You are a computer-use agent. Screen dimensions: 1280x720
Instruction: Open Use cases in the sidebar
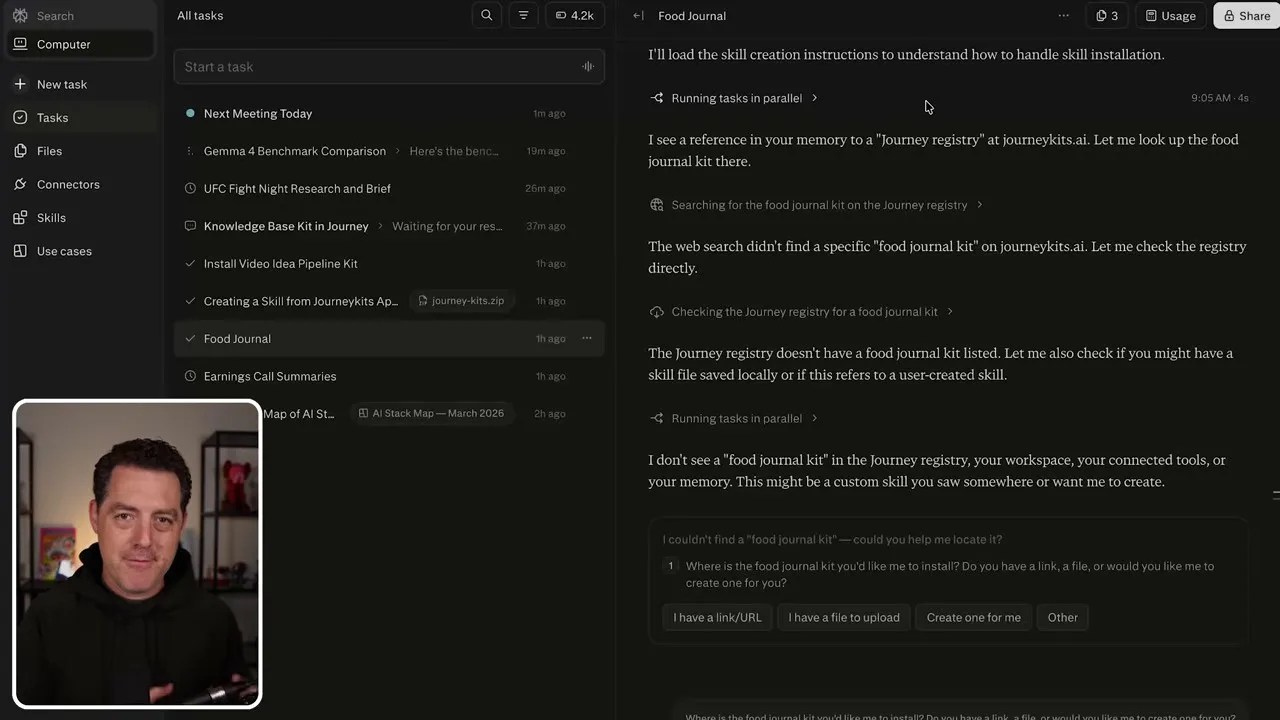pyautogui.click(x=80, y=251)
